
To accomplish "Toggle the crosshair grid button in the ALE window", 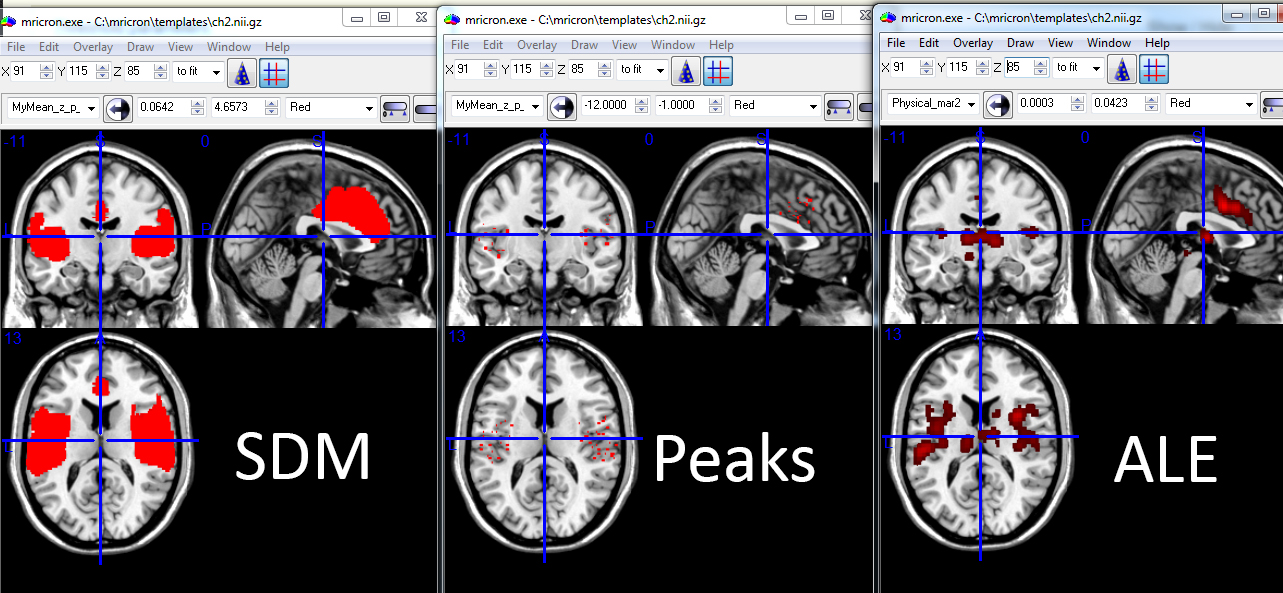I will (1154, 69).
